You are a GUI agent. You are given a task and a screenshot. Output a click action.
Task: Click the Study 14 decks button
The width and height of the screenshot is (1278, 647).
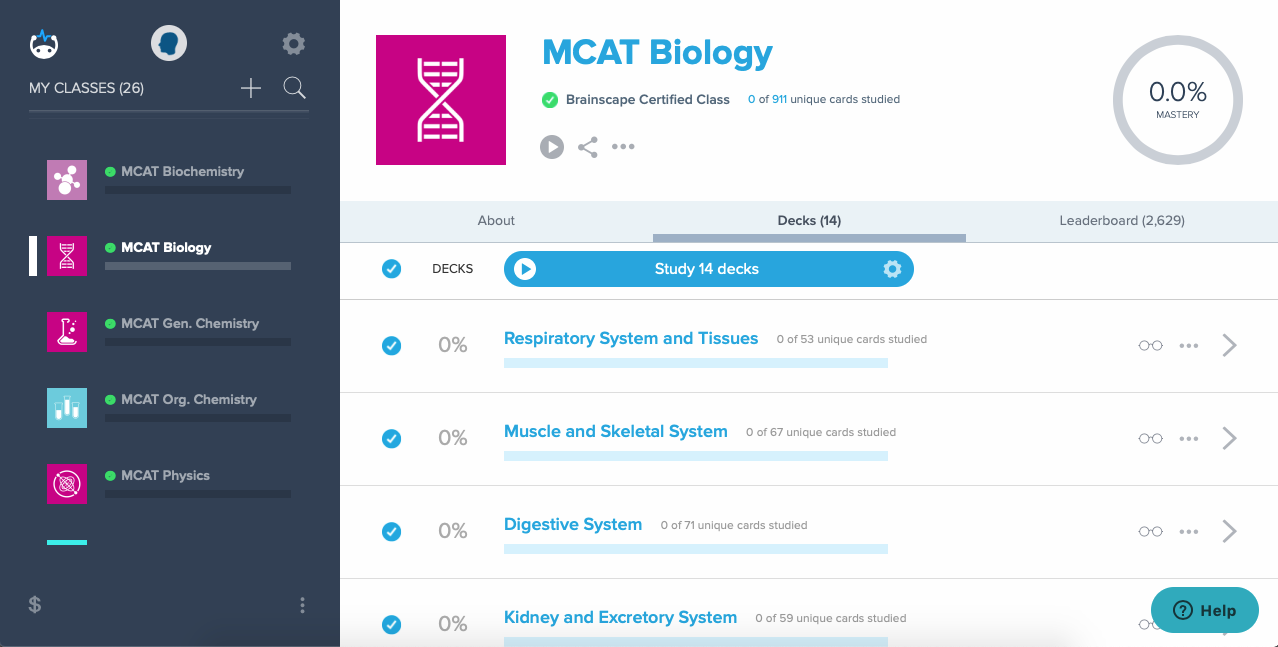(706, 269)
